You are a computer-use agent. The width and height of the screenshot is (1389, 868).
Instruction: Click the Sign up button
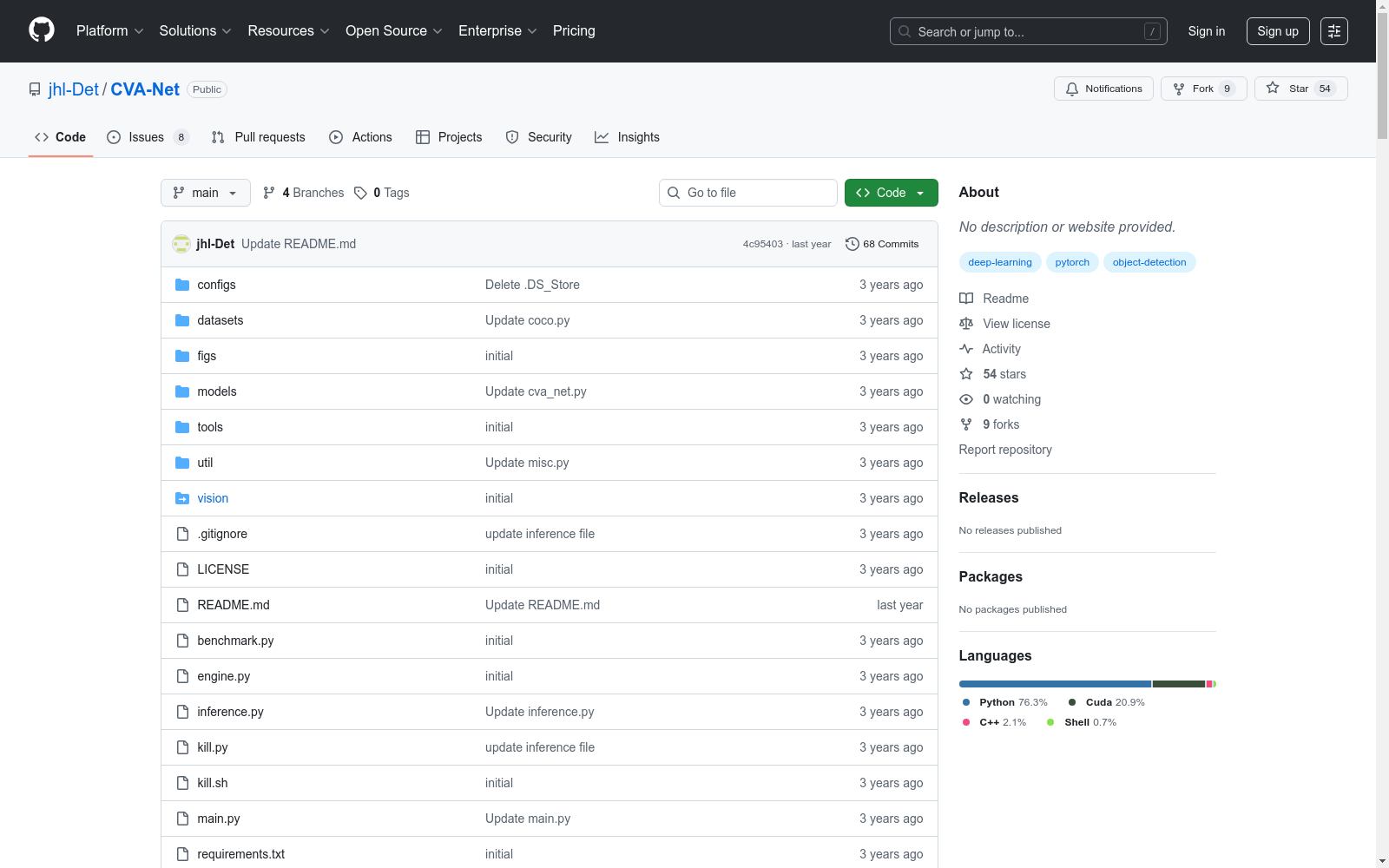tap(1278, 31)
